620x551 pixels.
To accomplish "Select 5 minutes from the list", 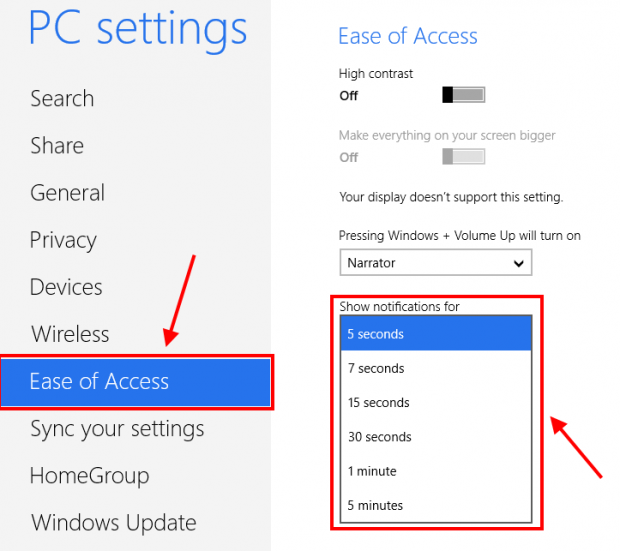I will click(x=436, y=505).
